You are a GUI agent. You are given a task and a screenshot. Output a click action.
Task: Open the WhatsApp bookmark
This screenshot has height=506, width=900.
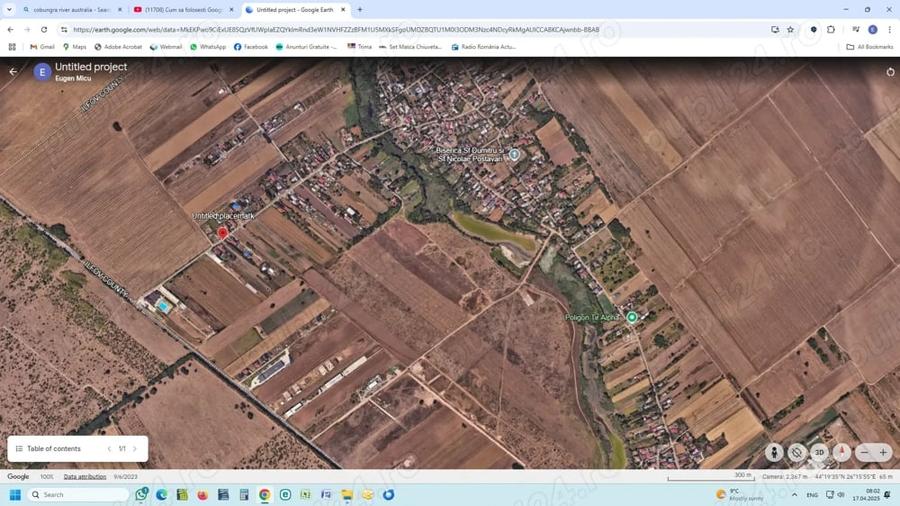pos(208,46)
